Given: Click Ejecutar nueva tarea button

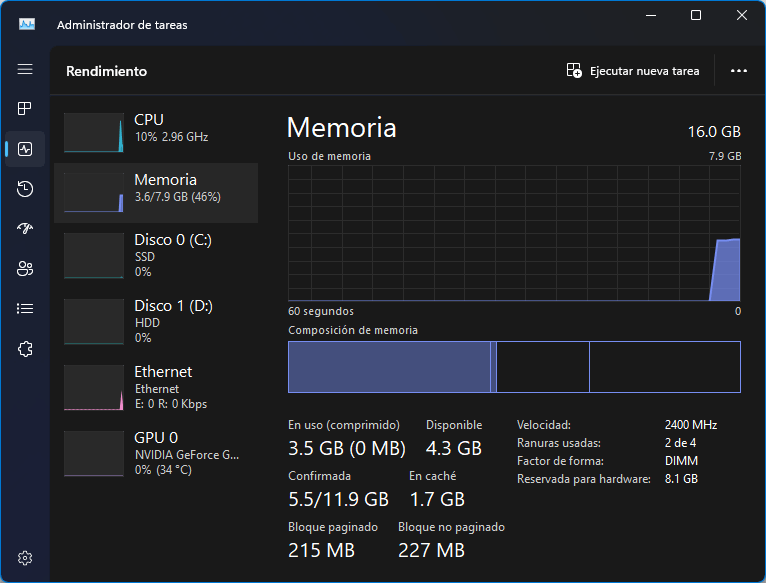Looking at the screenshot, I should pyautogui.click(x=633, y=71).
